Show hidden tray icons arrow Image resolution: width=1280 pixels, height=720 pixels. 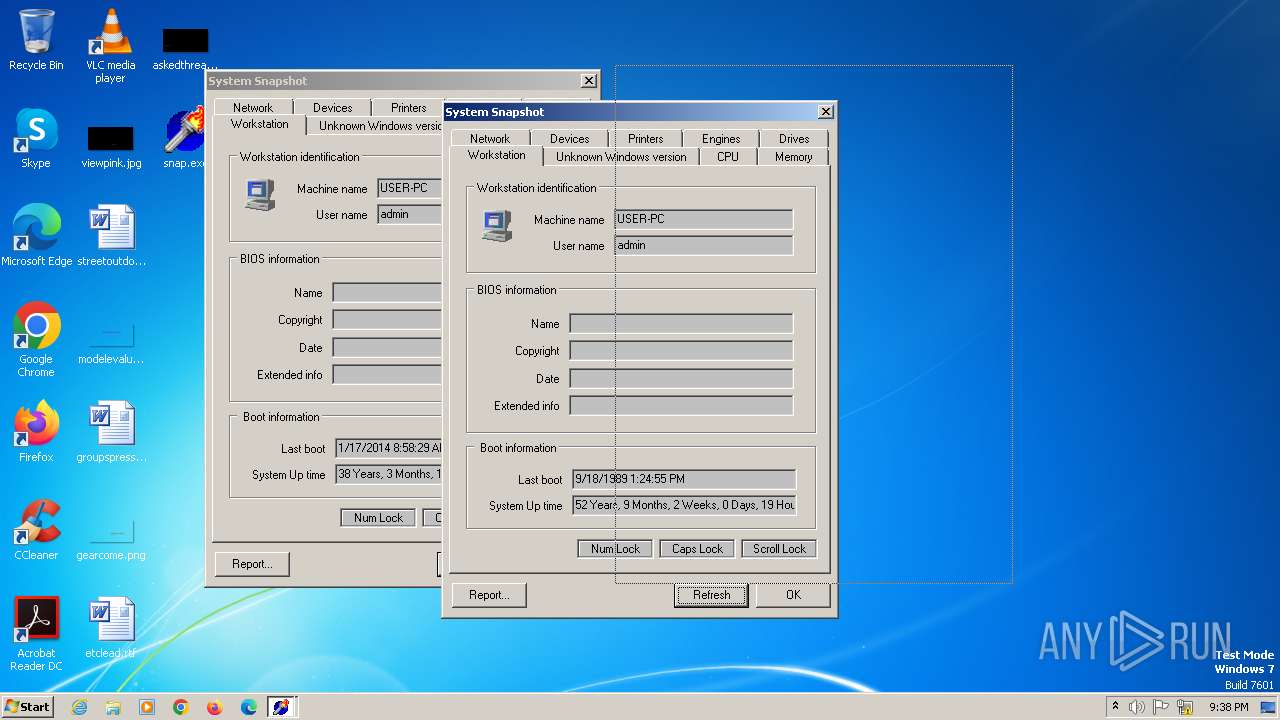[x=1115, y=707]
